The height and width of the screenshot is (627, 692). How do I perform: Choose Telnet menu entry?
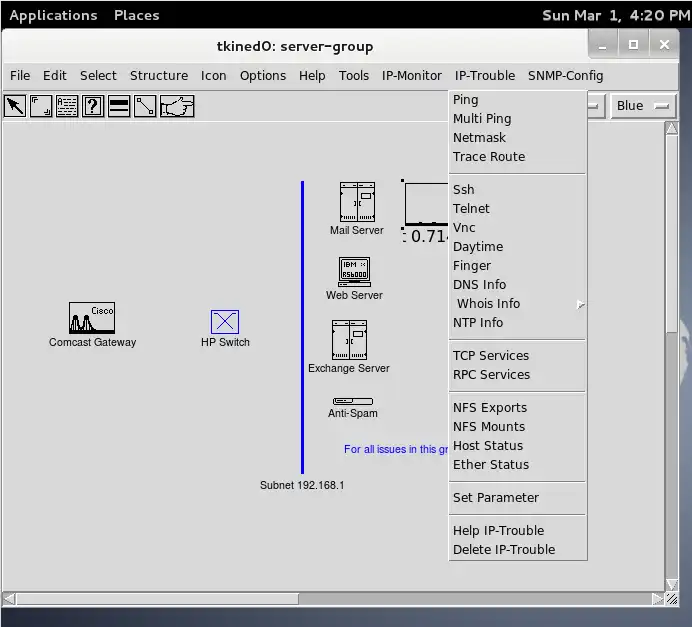518,209
